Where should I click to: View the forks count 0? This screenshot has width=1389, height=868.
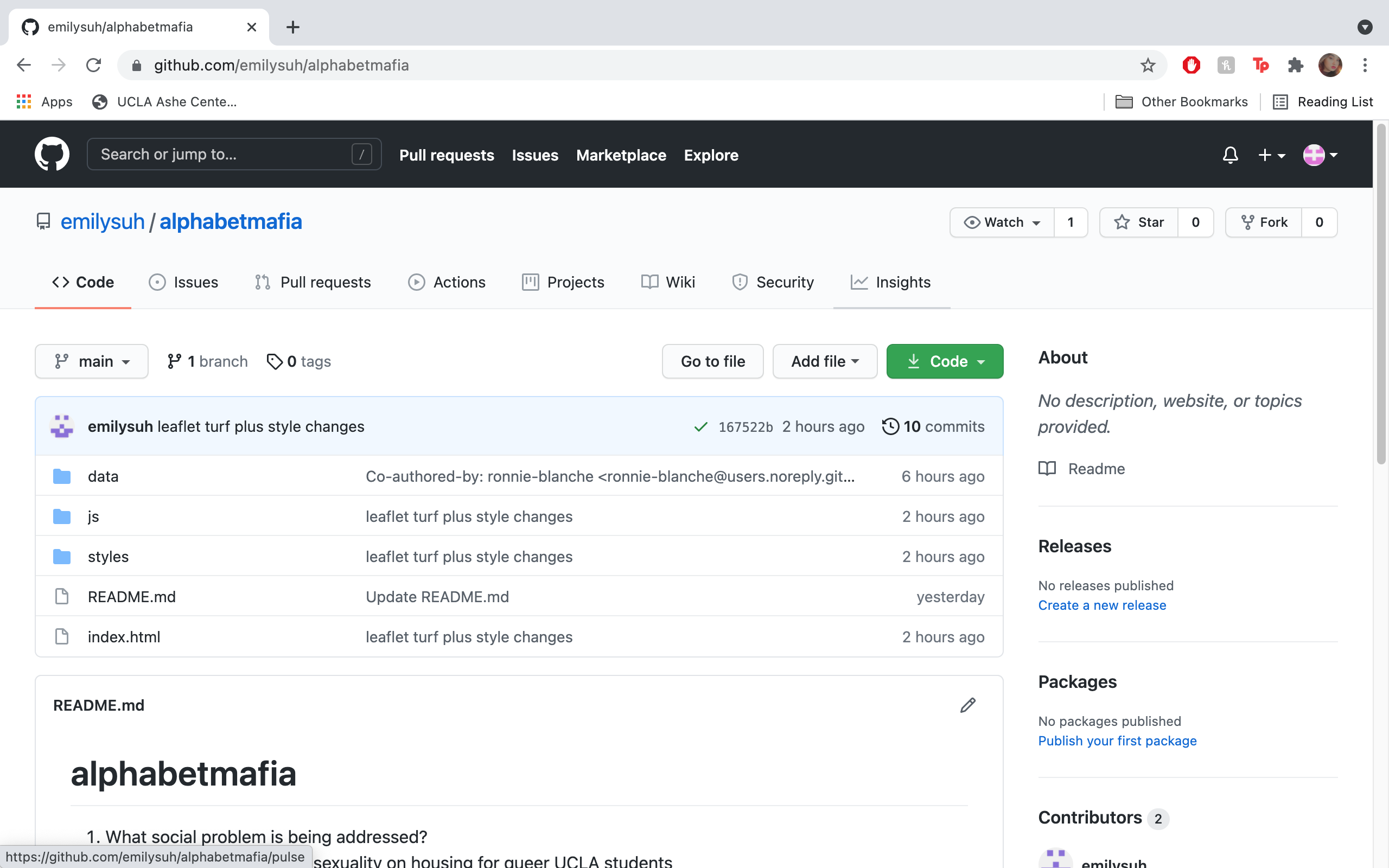[x=1319, y=222]
